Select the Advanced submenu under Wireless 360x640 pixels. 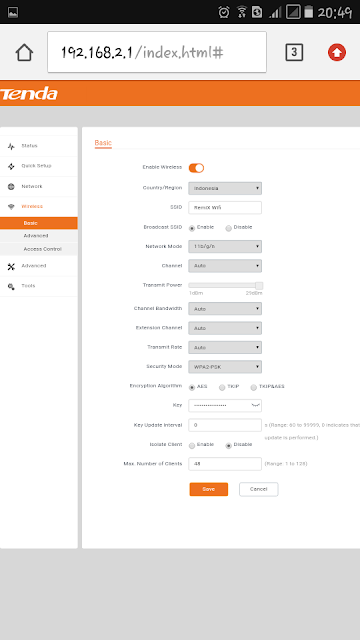point(39,236)
